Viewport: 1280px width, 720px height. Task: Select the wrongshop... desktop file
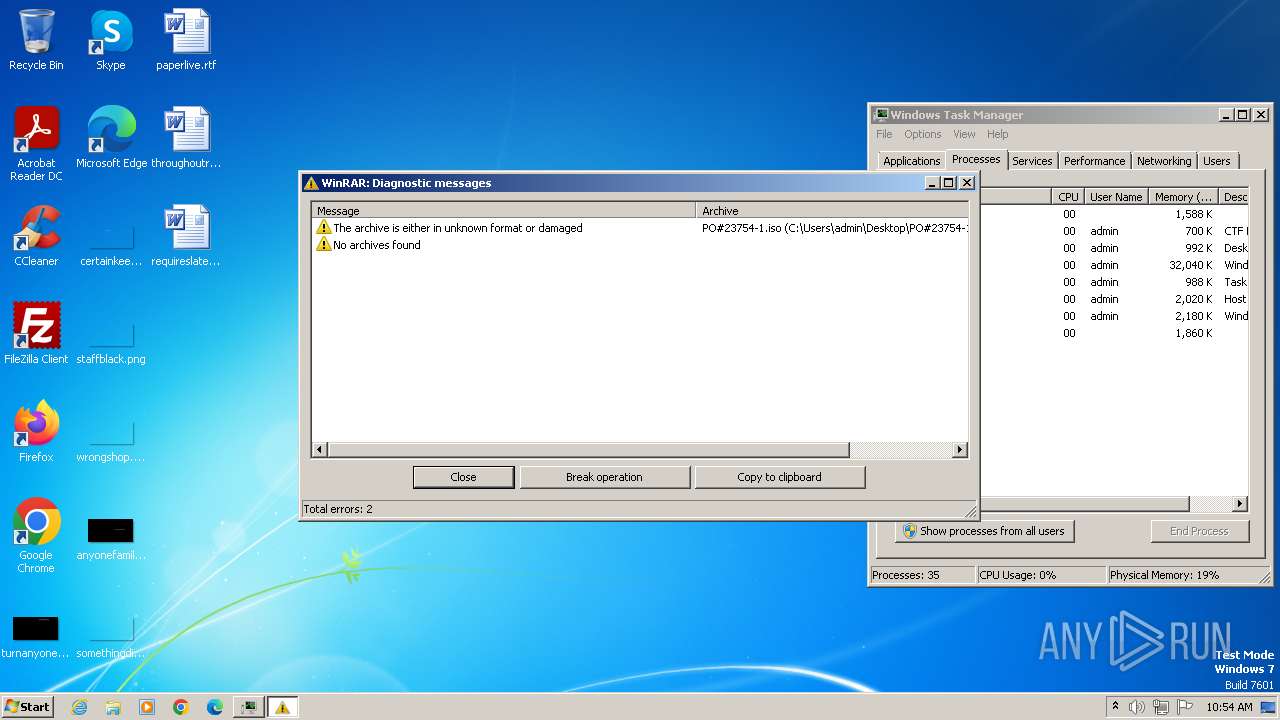[x=111, y=441]
